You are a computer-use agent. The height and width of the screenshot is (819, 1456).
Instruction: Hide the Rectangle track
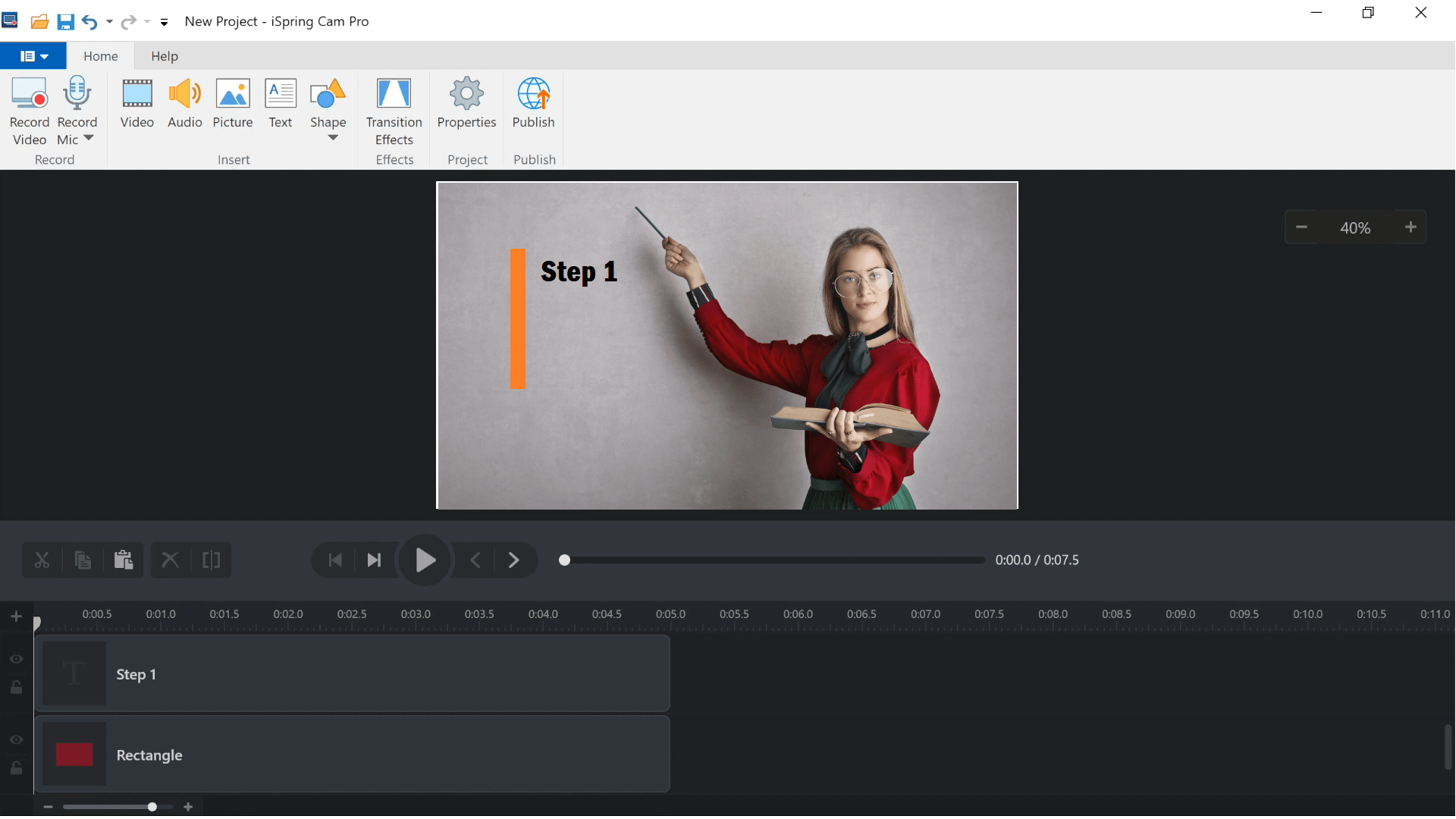pyautogui.click(x=17, y=740)
